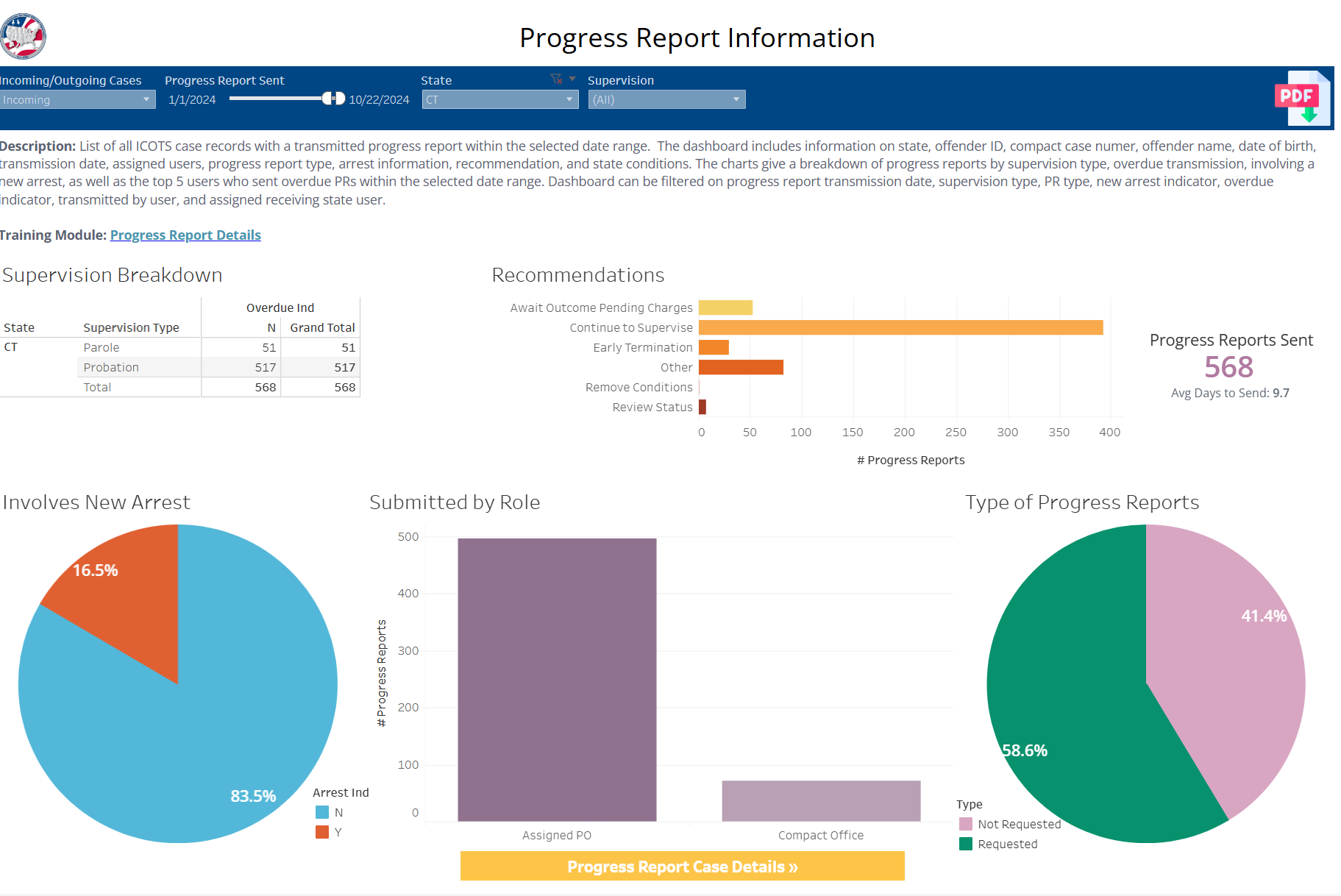1341x896 pixels.
Task: Clear the State filter using the funnel icon
Action: click(556, 79)
